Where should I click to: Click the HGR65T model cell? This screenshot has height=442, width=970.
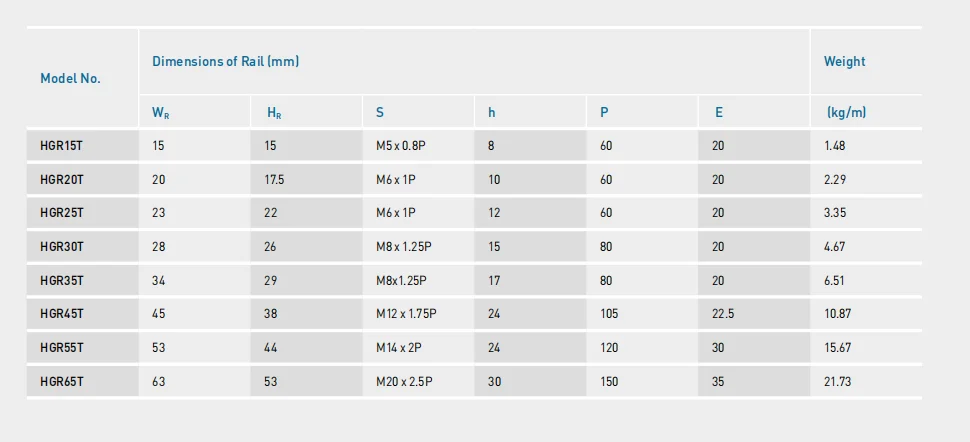[x=62, y=381]
